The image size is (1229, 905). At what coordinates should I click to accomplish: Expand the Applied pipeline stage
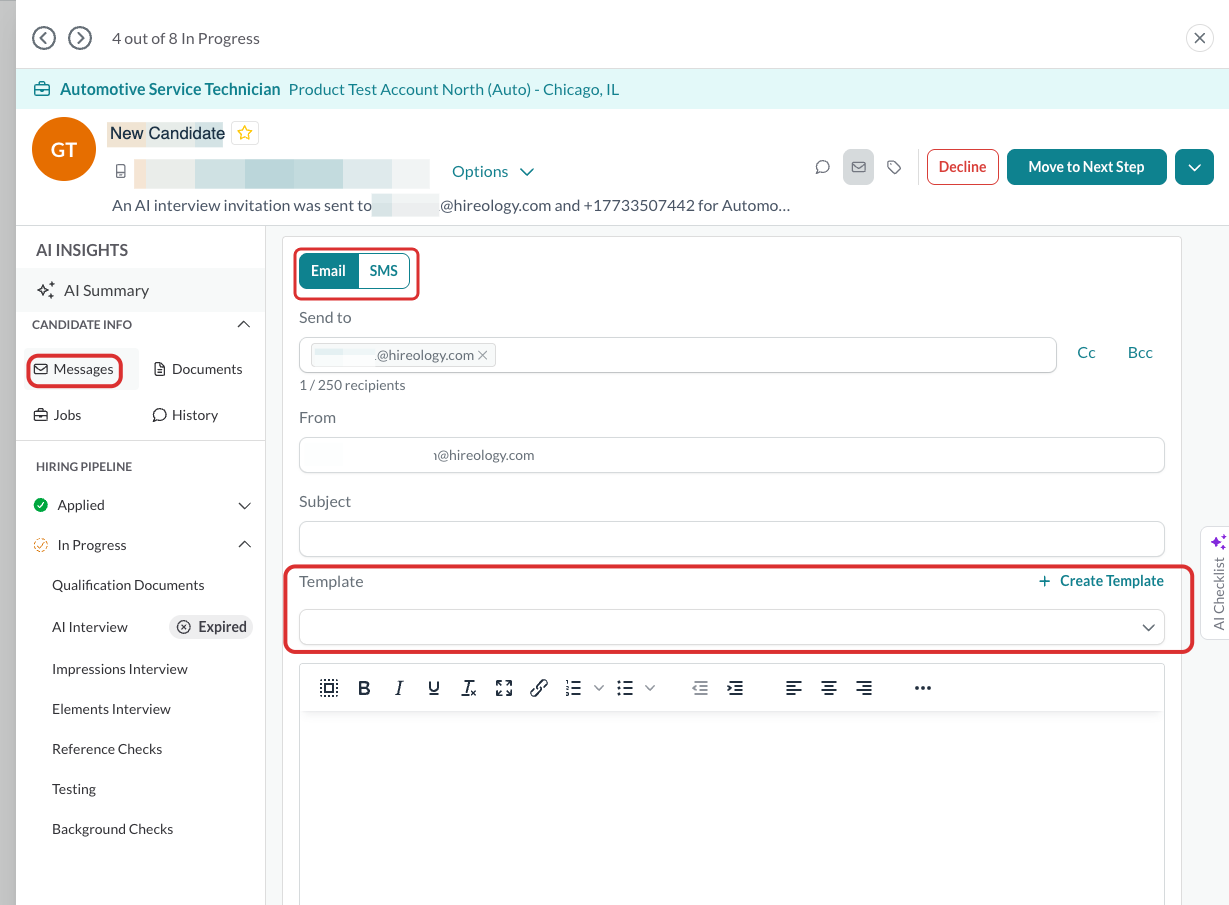244,506
